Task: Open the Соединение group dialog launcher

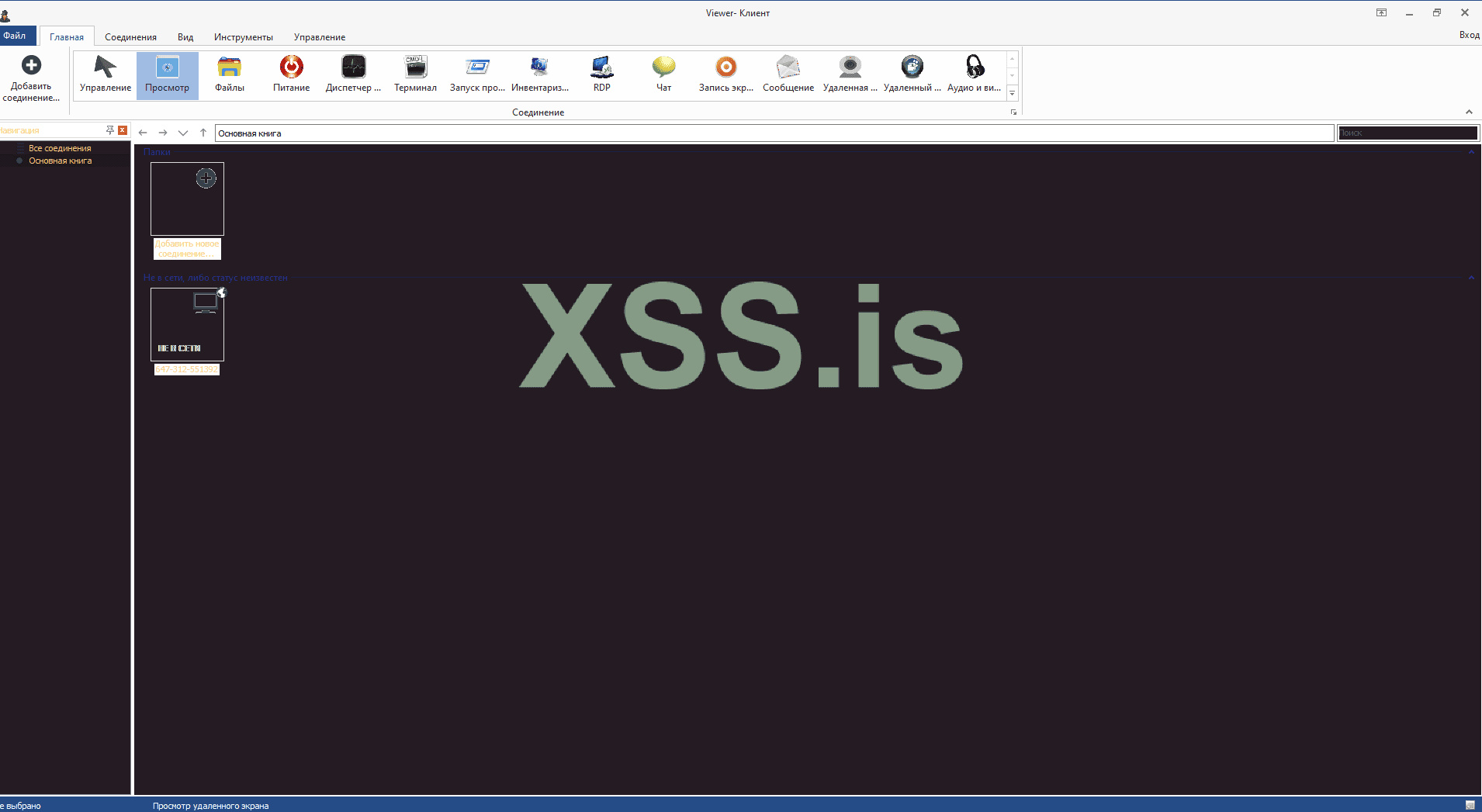Action: point(1013,112)
